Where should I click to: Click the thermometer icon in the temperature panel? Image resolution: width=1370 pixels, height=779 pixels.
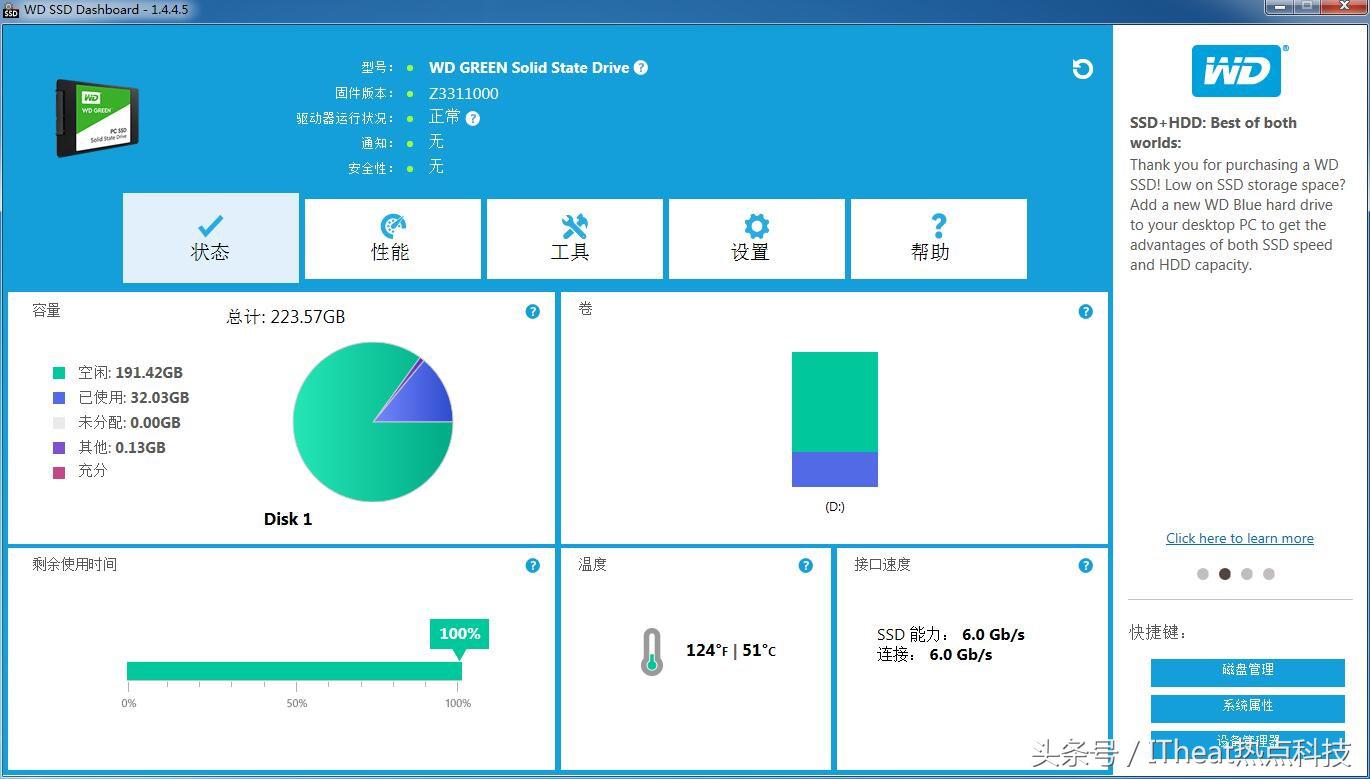653,650
